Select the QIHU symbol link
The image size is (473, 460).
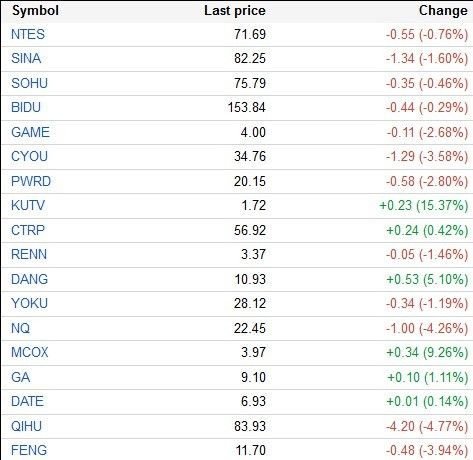26,426
